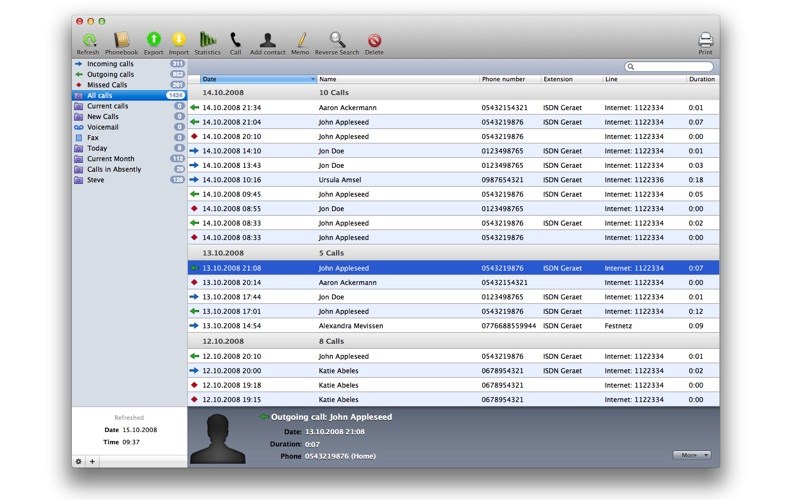This screenshot has height=500, width=800.
Task: Print the call list
Action: (x=705, y=40)
